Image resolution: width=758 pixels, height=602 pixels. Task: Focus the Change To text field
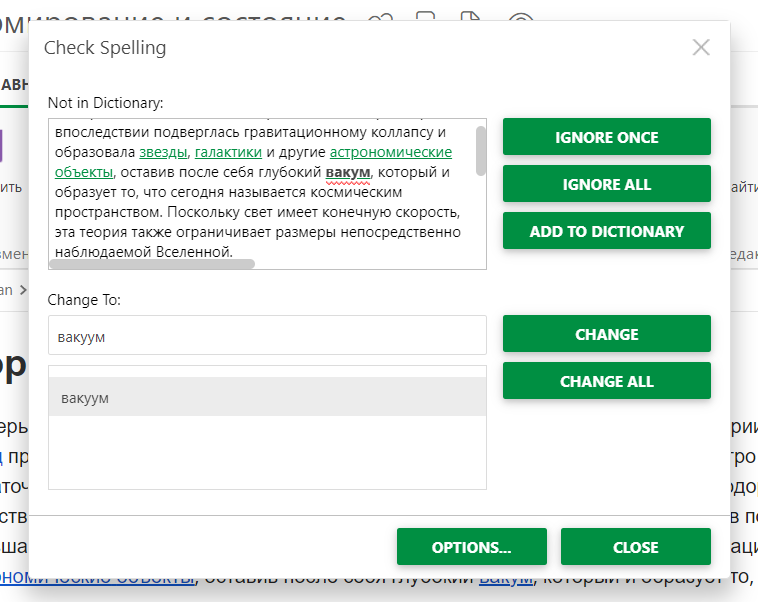coord(267,336)
